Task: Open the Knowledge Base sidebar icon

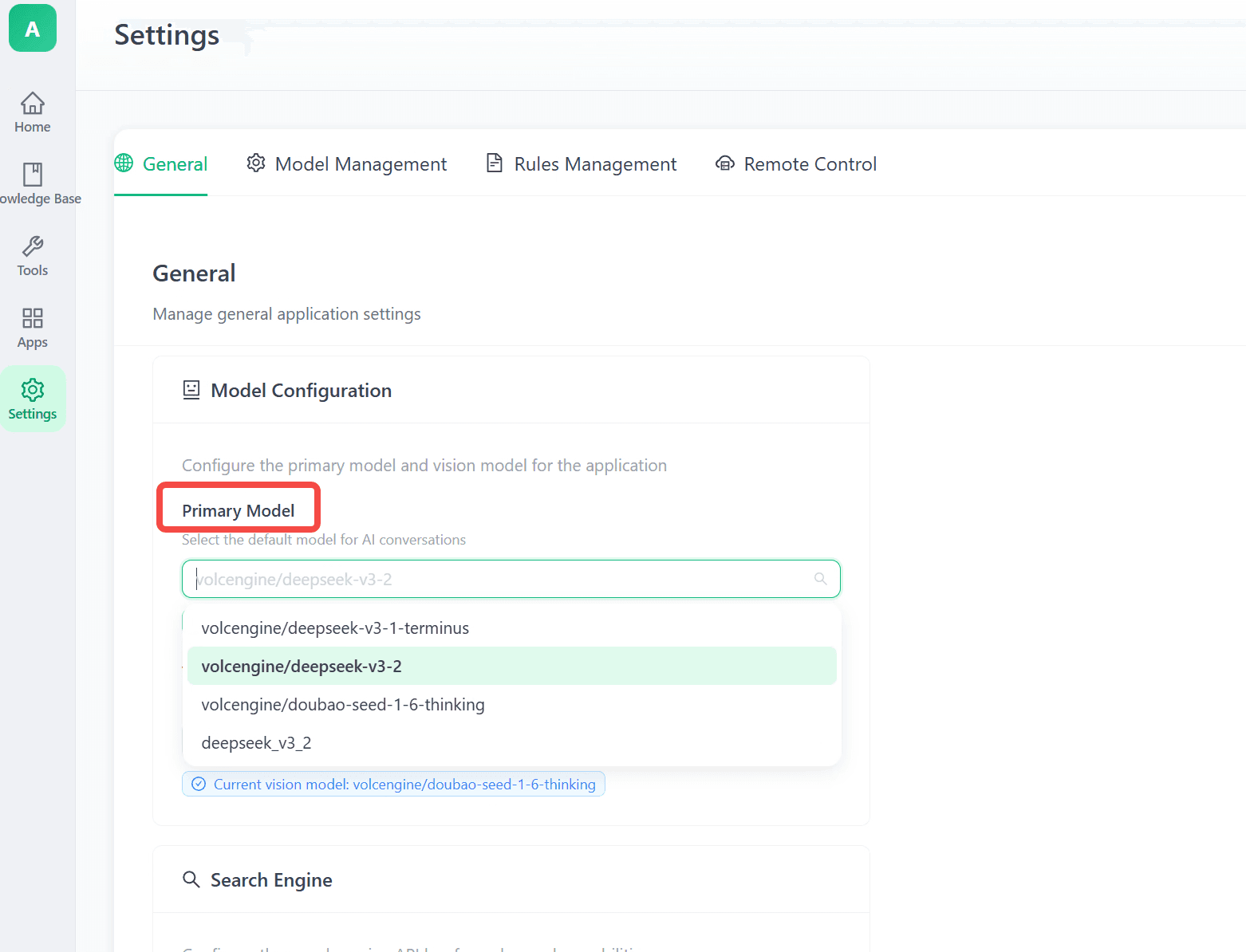Action: point(33,175)
